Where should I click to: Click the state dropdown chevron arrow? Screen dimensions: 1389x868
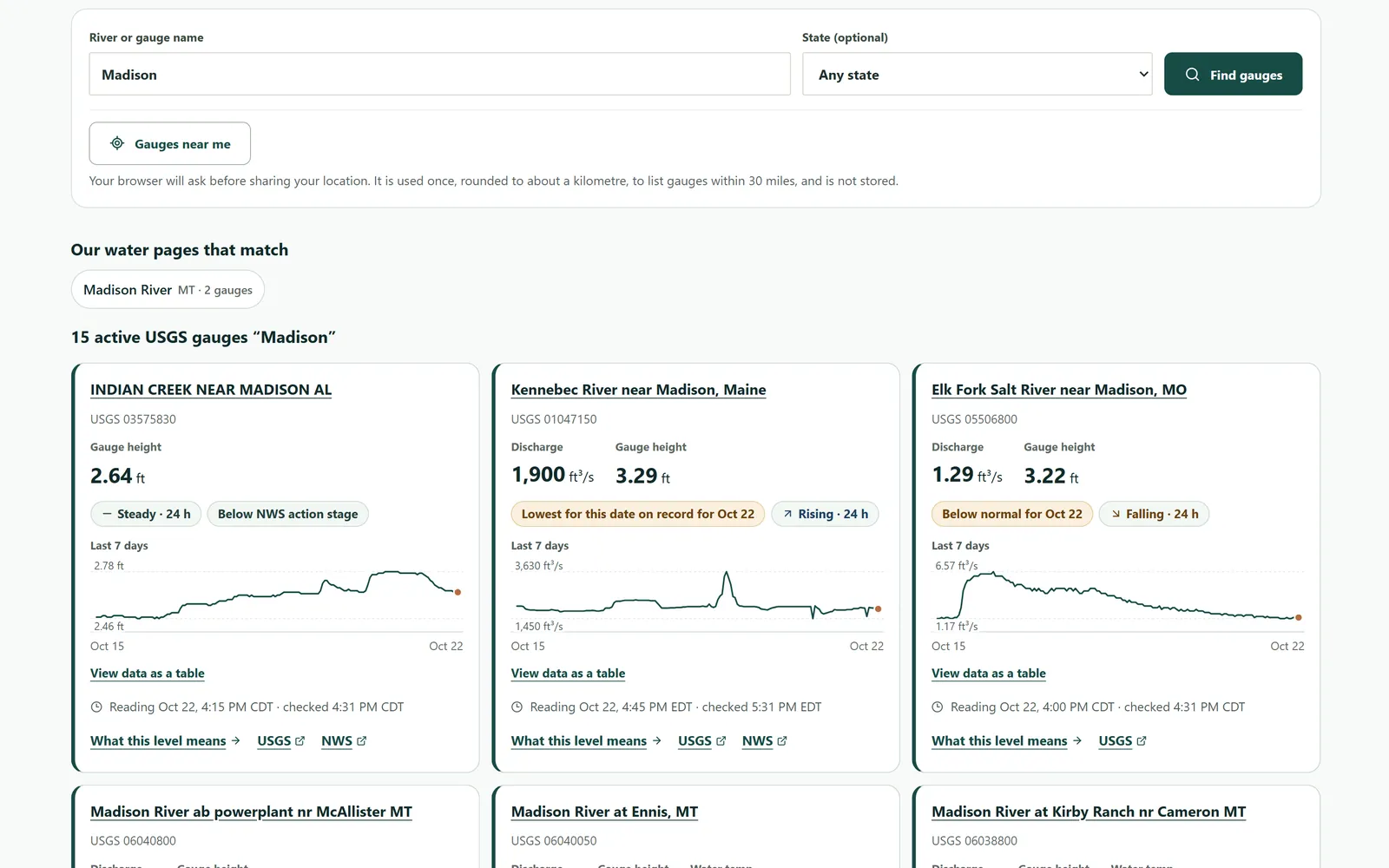(1143, 75)
